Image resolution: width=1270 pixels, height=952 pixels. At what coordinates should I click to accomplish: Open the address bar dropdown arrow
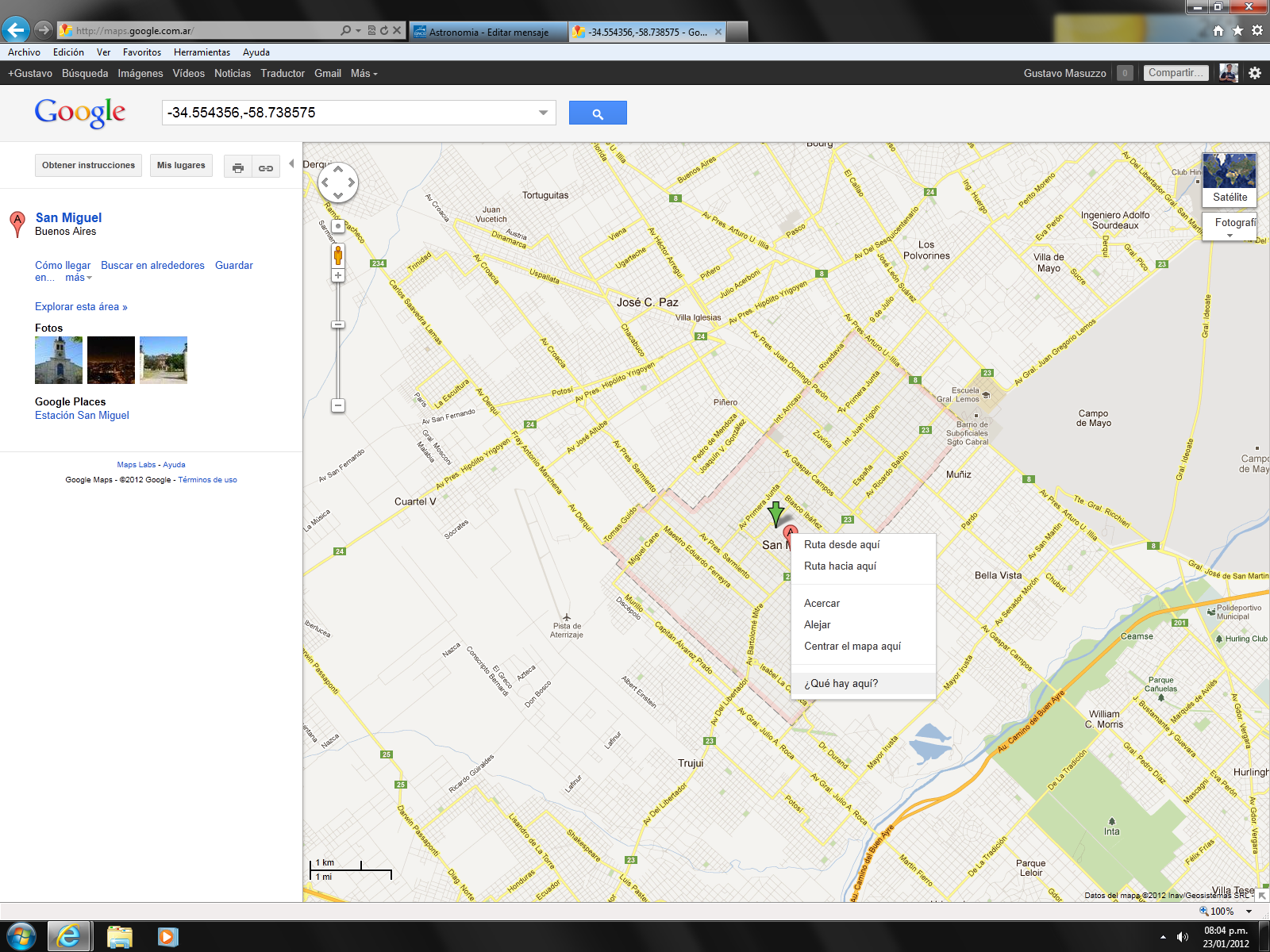click(359, 31)
